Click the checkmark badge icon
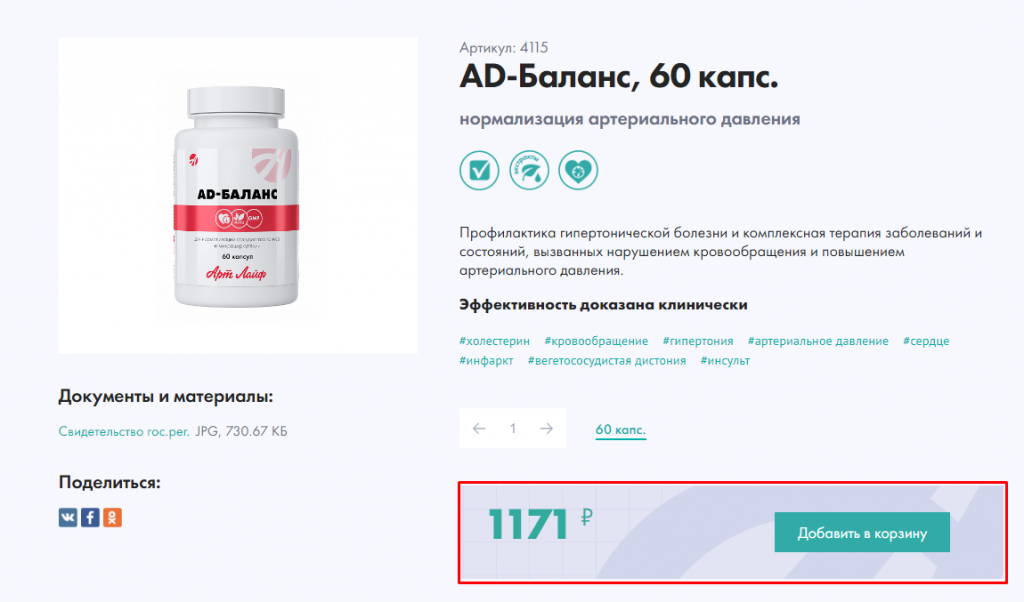This screenshot has height=602, width=1024. 479,170
